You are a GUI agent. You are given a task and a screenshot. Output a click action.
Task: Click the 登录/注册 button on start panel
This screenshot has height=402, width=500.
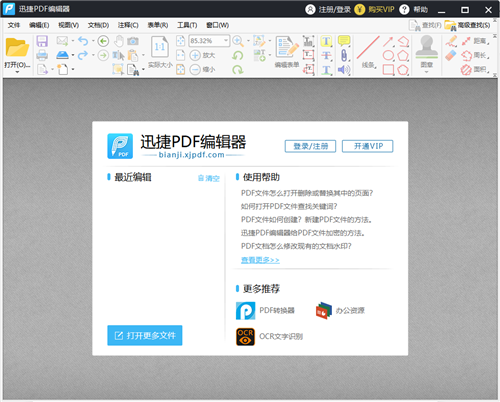310,146
